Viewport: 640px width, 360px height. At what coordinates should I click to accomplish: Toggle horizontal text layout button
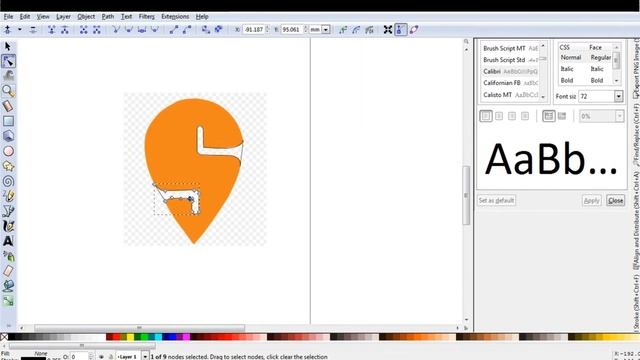point(549,116)
